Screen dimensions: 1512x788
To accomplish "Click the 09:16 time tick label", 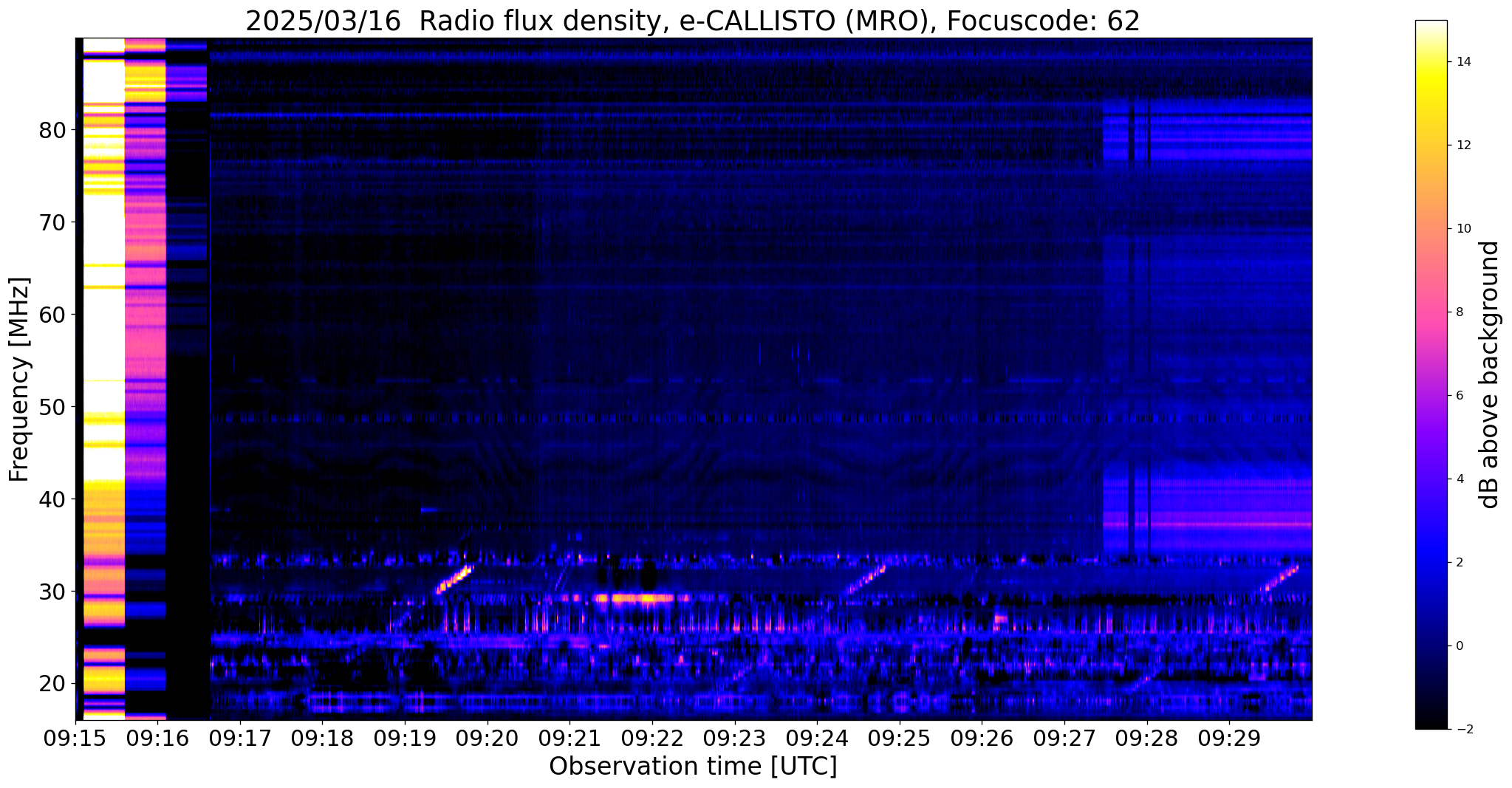I will click(158, 738).
